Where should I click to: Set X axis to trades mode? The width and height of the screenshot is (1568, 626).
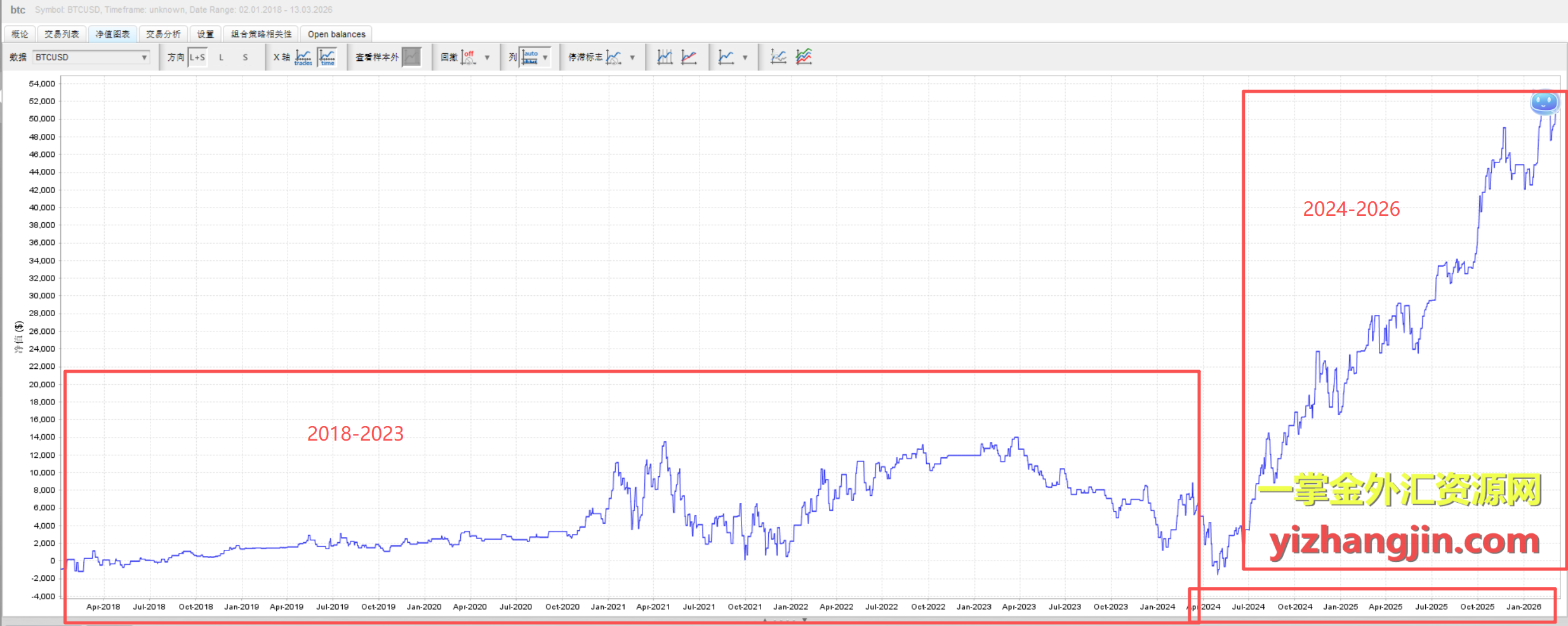click(303, 57)
